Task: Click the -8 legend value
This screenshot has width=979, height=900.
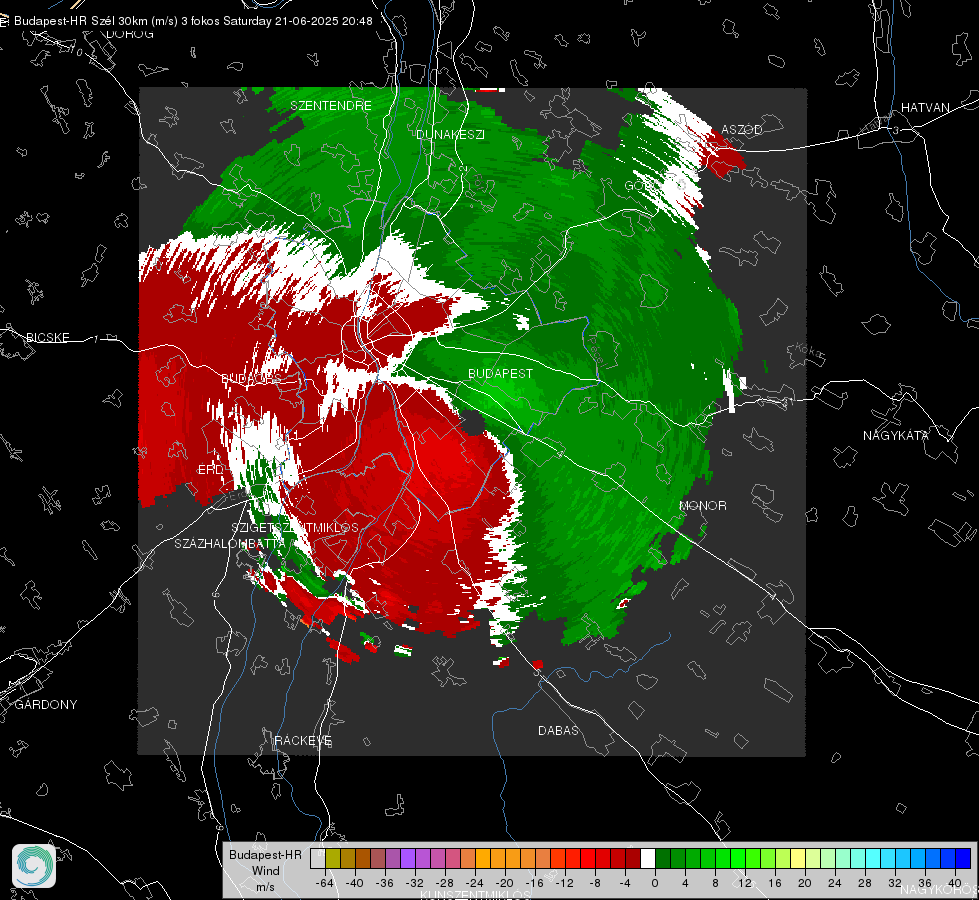Action: [595, 883]
